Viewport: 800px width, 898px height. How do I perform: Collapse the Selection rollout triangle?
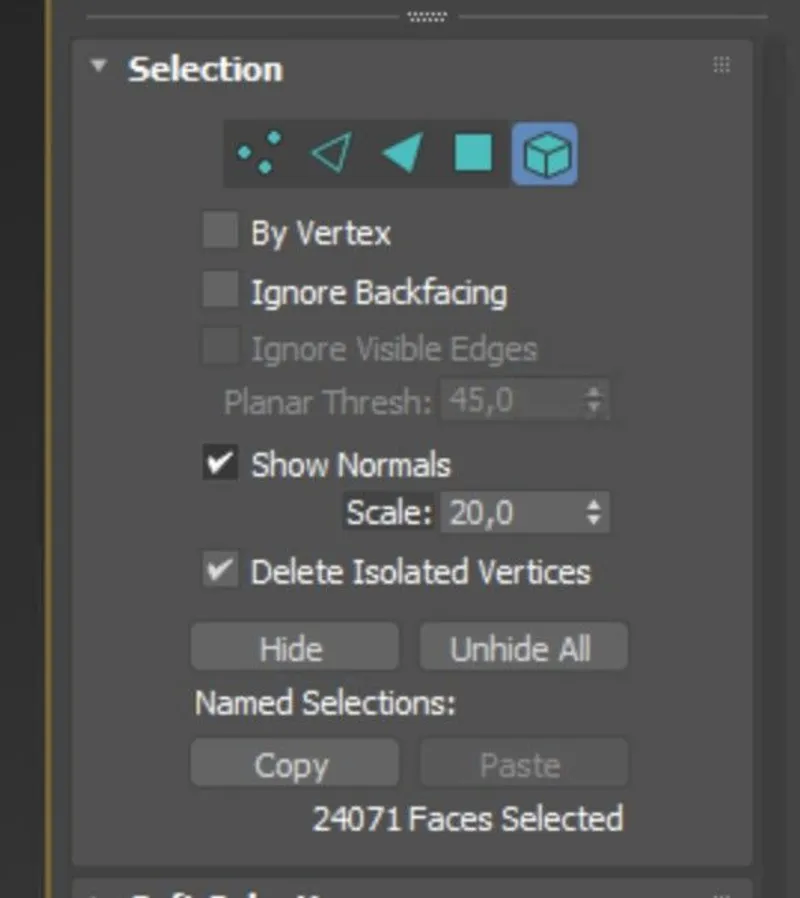[98, 64]
